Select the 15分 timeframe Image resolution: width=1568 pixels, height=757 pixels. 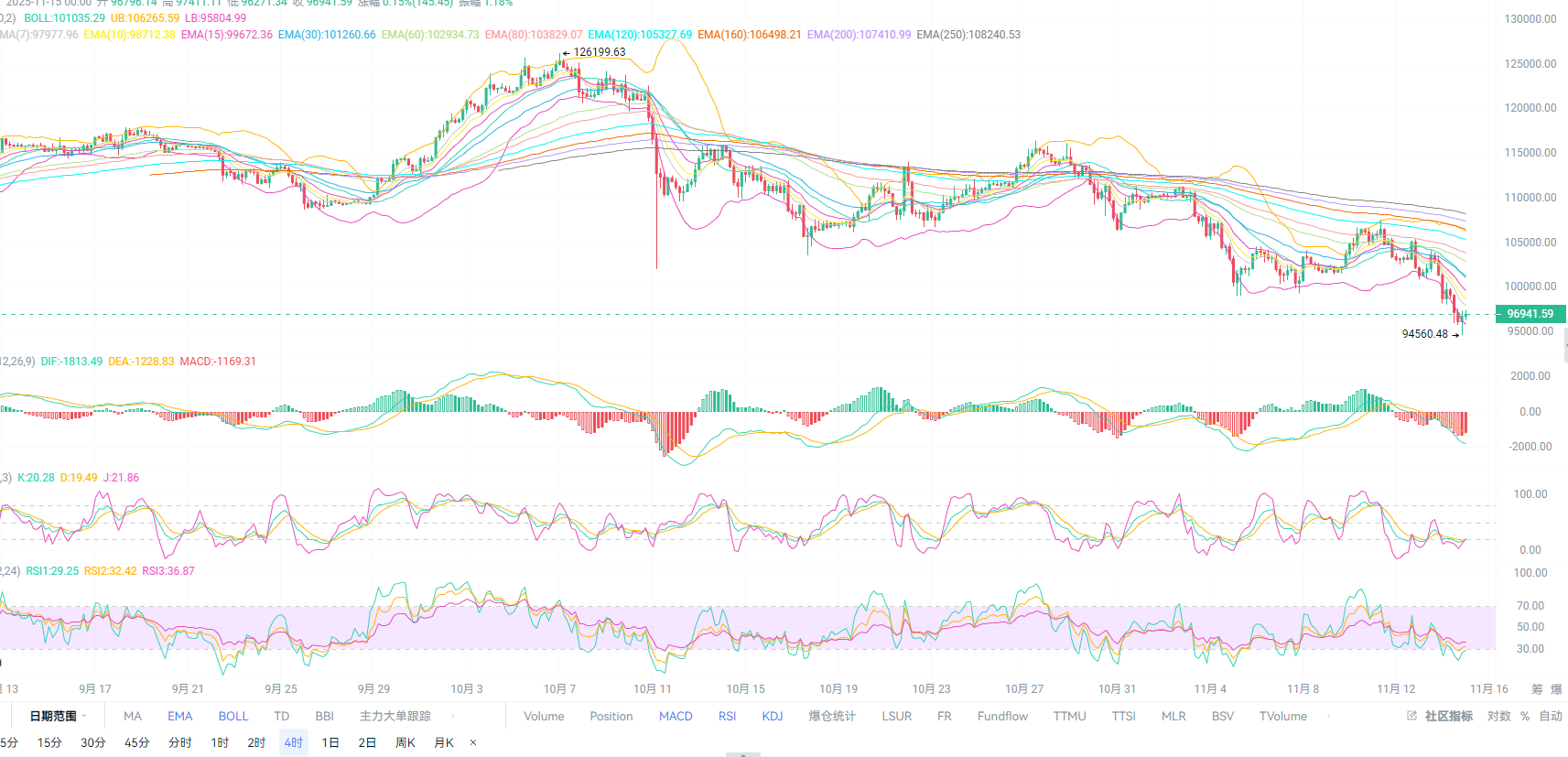[x=49, y=742]
